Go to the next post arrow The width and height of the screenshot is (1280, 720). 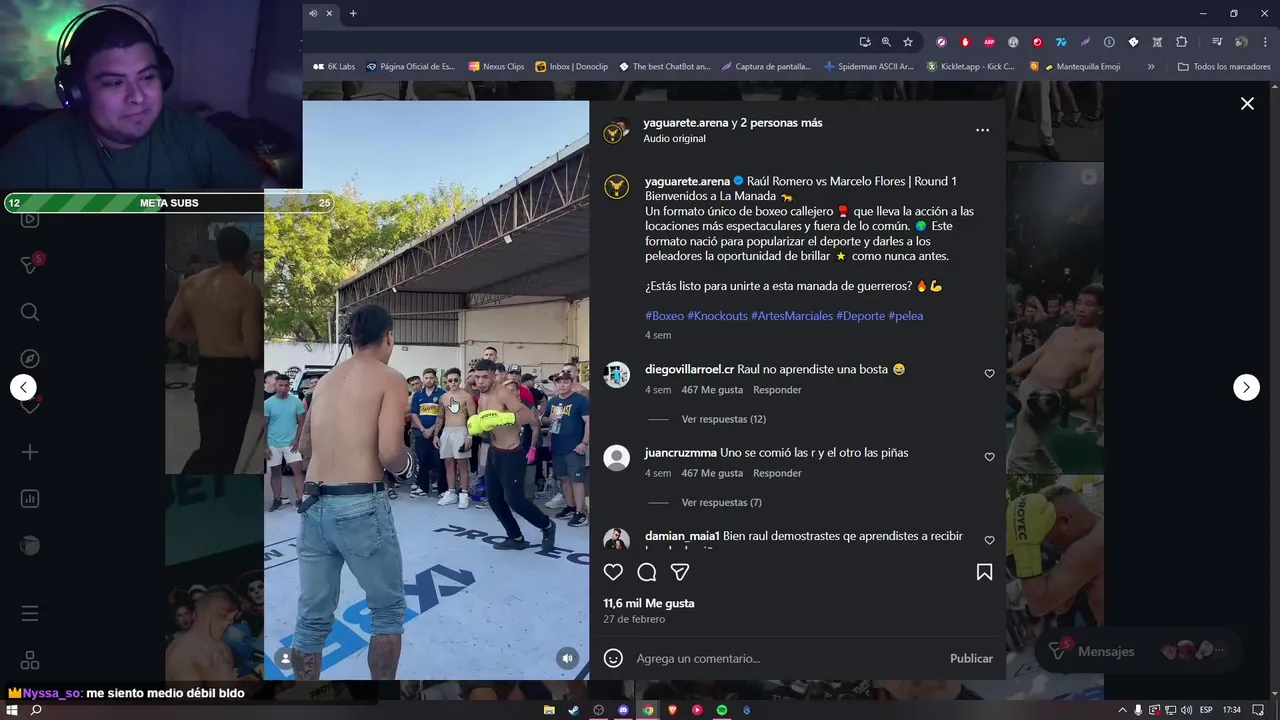click(x=1246, y=387)
